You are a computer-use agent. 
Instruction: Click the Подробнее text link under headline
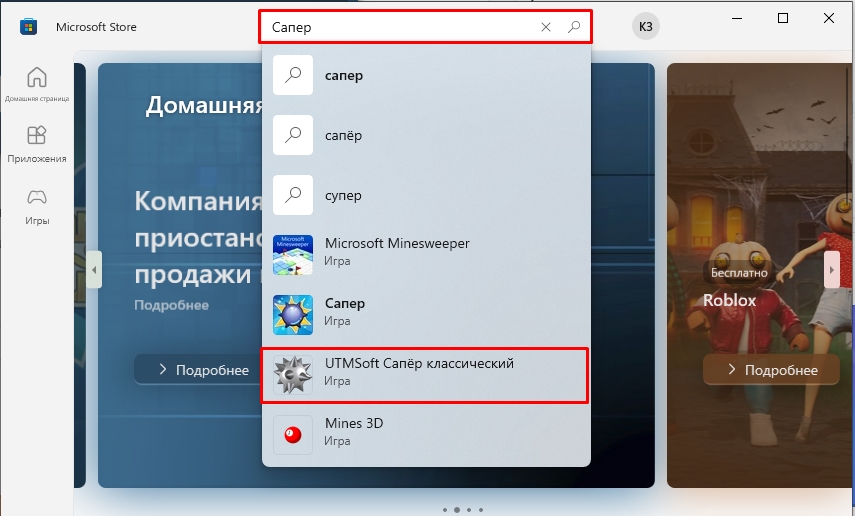[171, 305]
